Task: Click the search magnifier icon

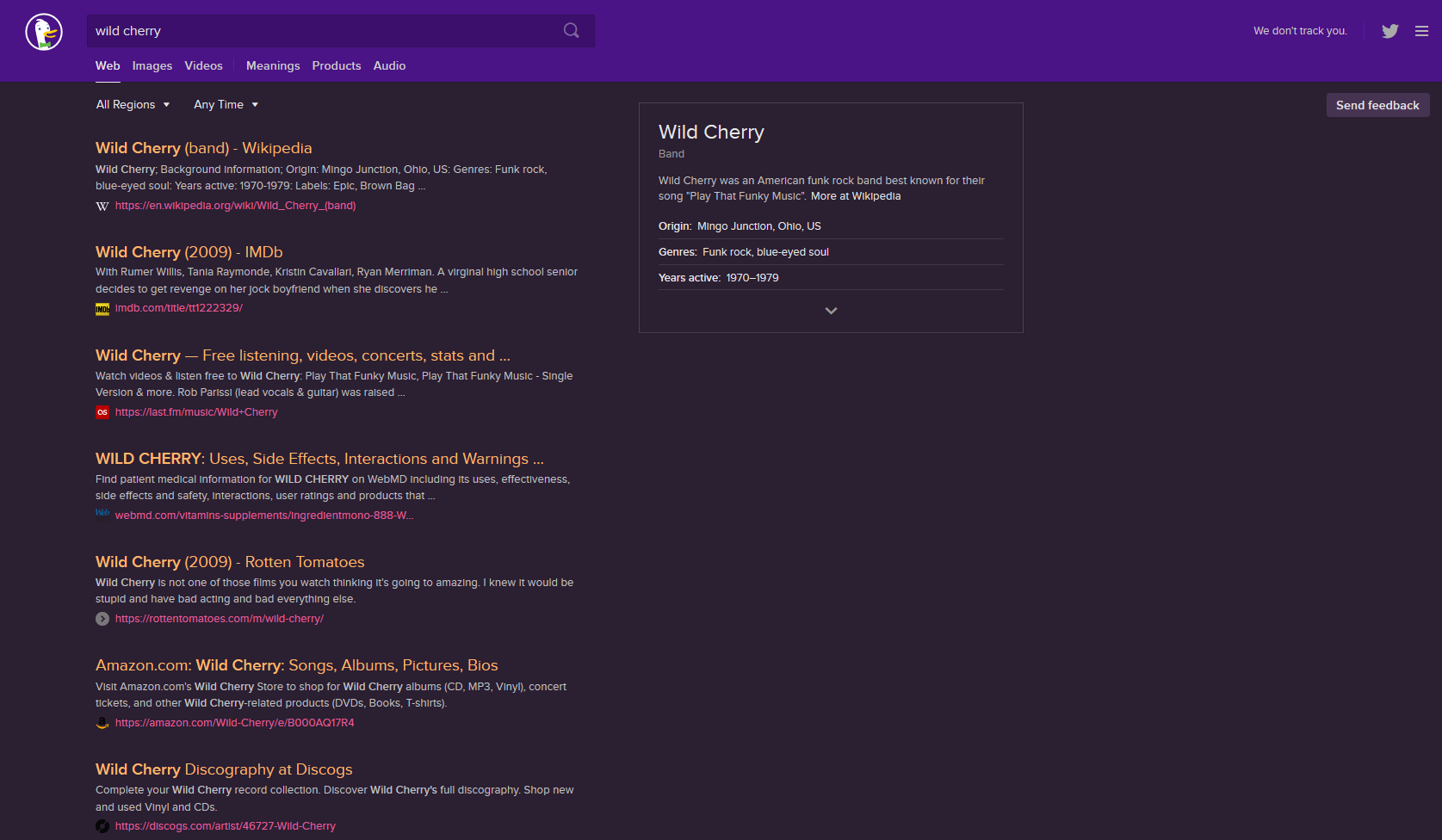Action: pyautogui.click(x=572, y=31)
